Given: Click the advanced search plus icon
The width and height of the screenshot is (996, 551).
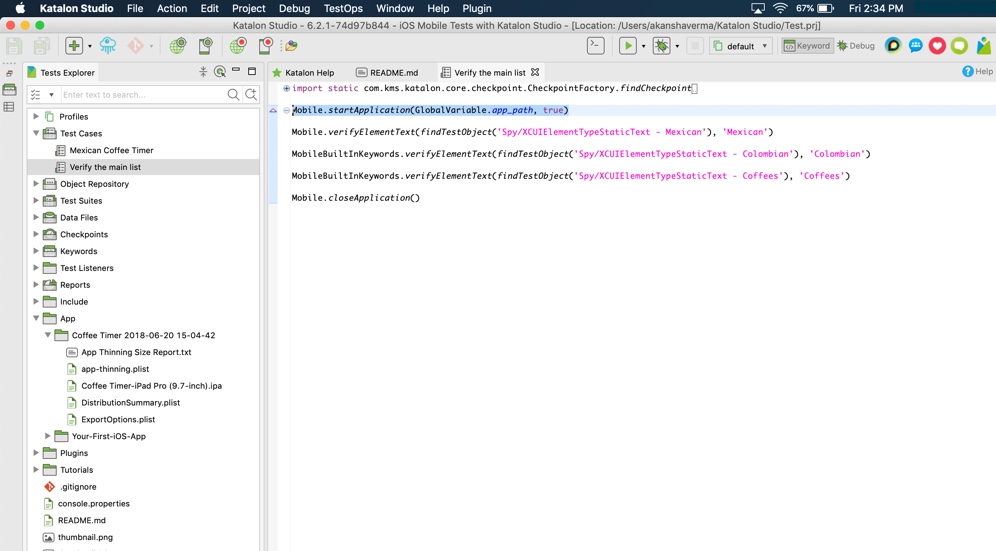Looking at the screenshot, I should 251,95.
